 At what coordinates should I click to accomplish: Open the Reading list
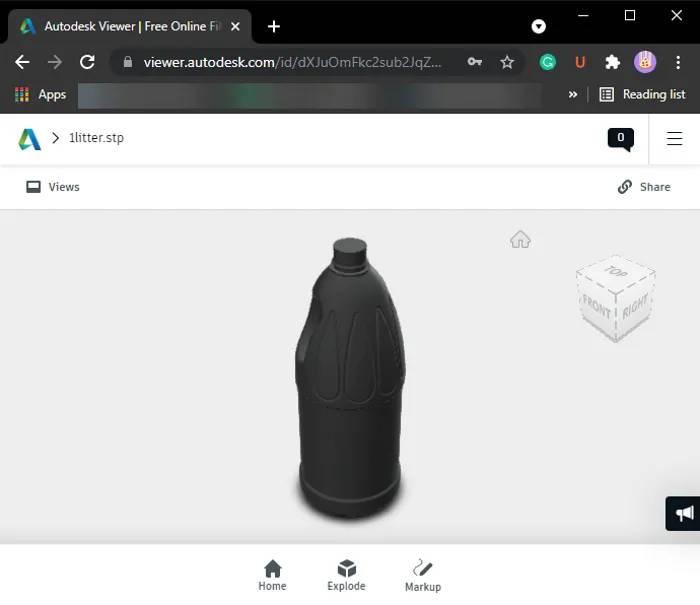tap(642, 94)
